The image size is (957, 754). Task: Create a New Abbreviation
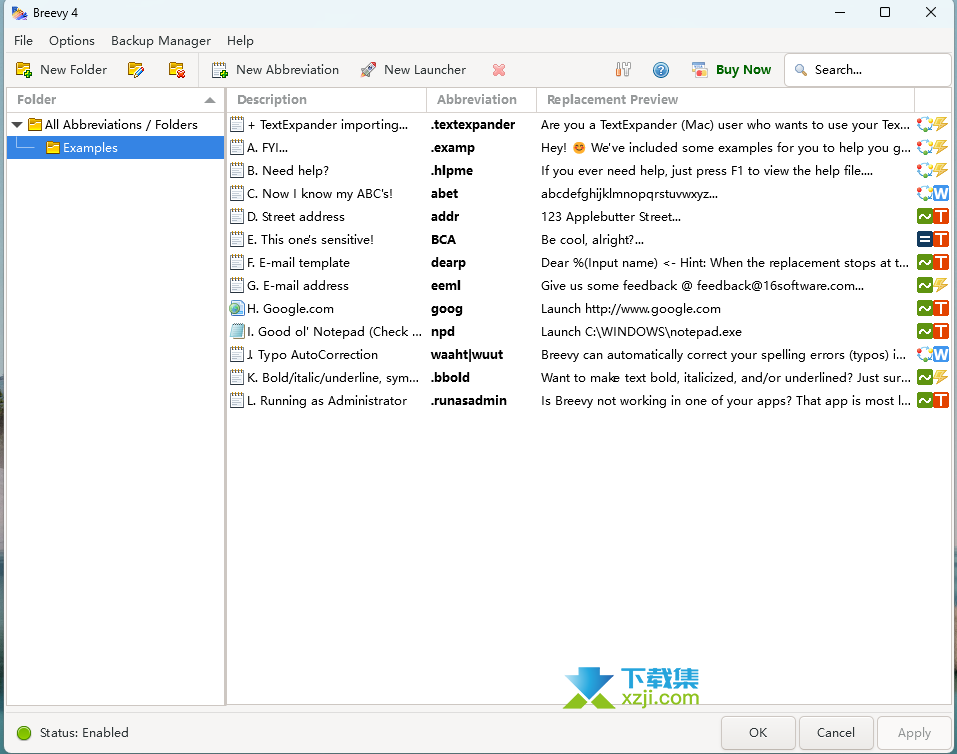[275, 70]
